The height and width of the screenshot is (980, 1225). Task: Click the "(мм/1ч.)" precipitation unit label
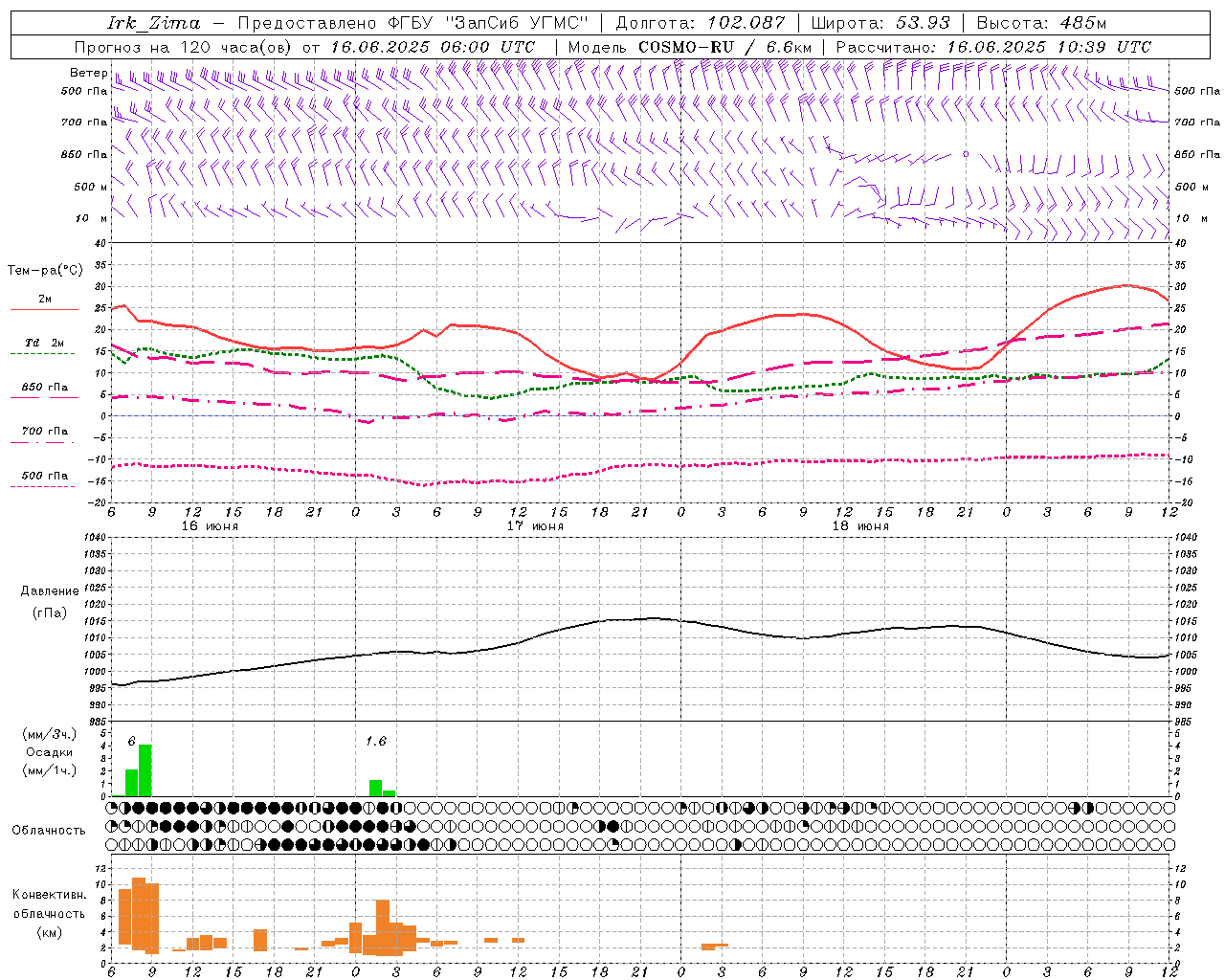tap(50, 769)
